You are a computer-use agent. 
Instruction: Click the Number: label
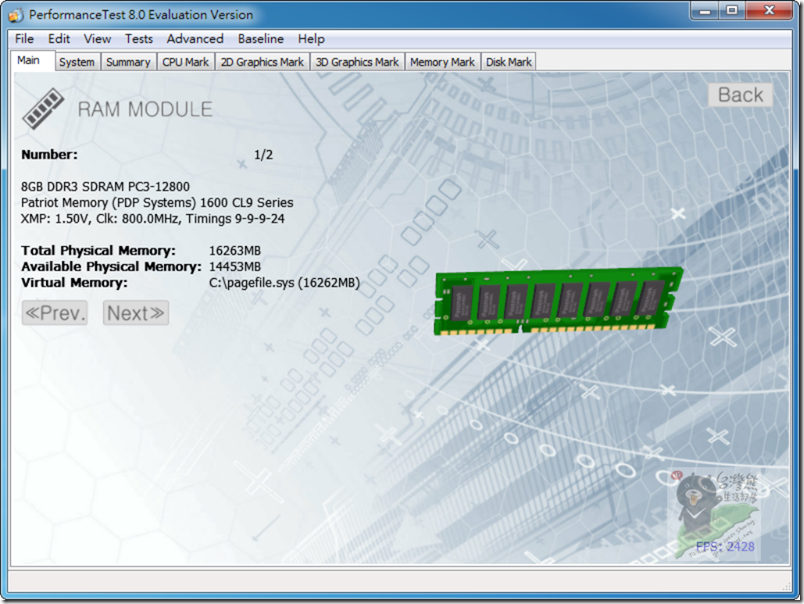click(x=49, y=155)
